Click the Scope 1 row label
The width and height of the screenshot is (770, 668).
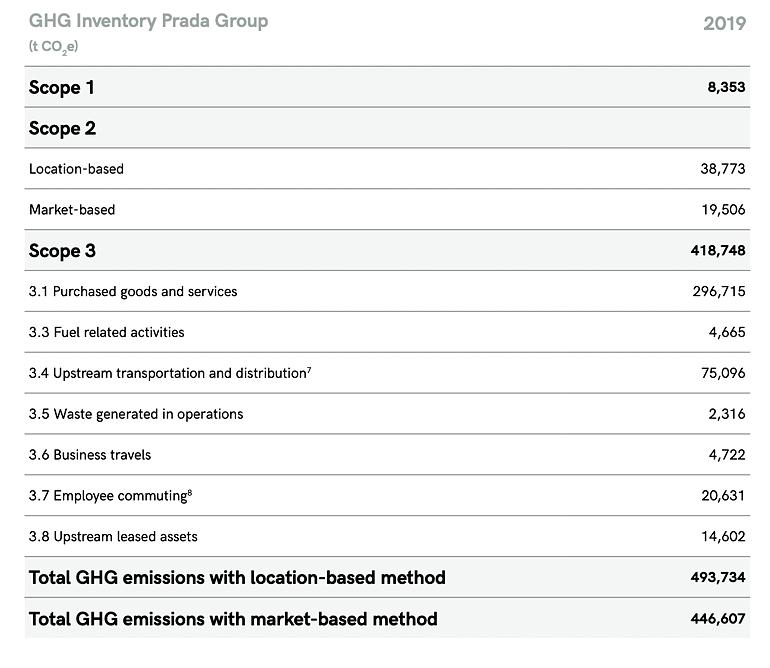tap(62, 87)
